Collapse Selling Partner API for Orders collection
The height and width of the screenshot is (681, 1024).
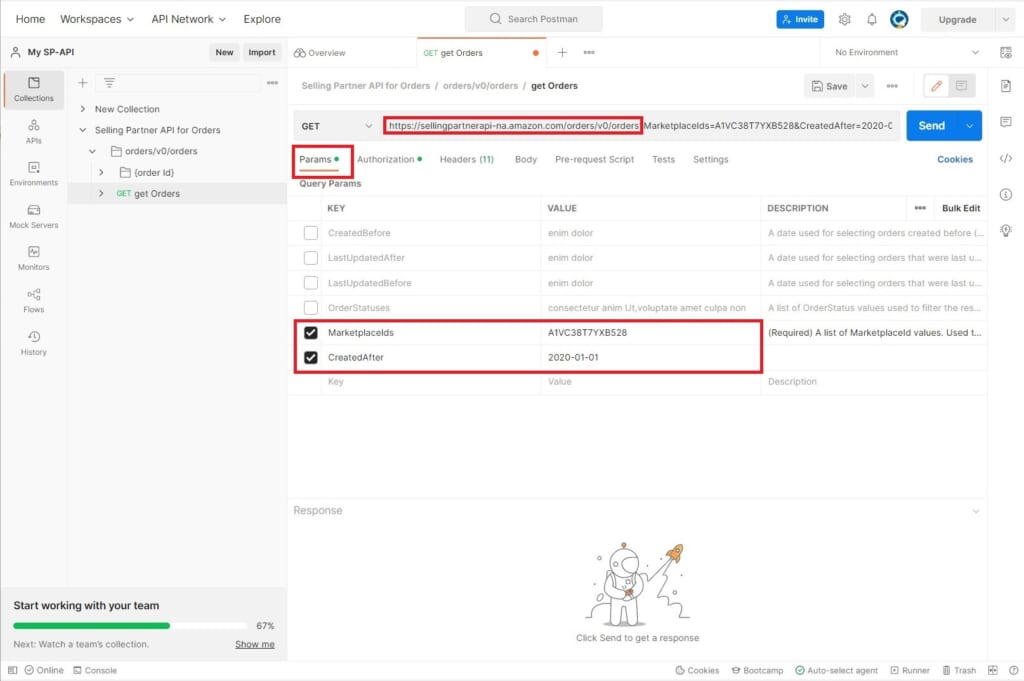83,130
